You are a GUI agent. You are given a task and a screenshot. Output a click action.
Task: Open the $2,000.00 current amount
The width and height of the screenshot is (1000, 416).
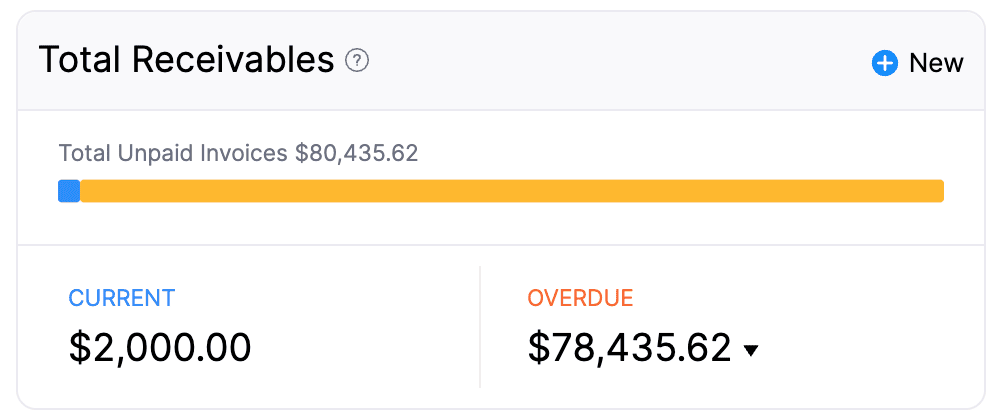tap(160, 347)
